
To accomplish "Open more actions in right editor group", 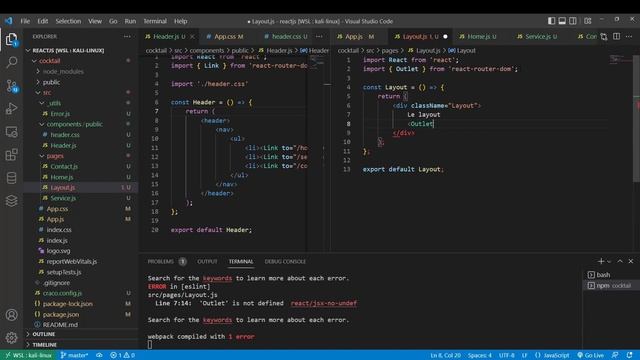I will click(629, 37).
